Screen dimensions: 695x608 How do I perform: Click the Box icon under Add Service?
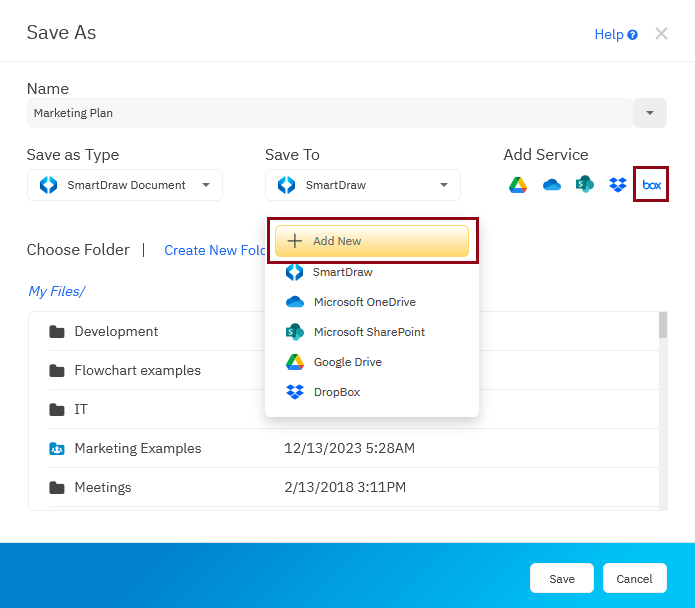(x=651, y=185)
